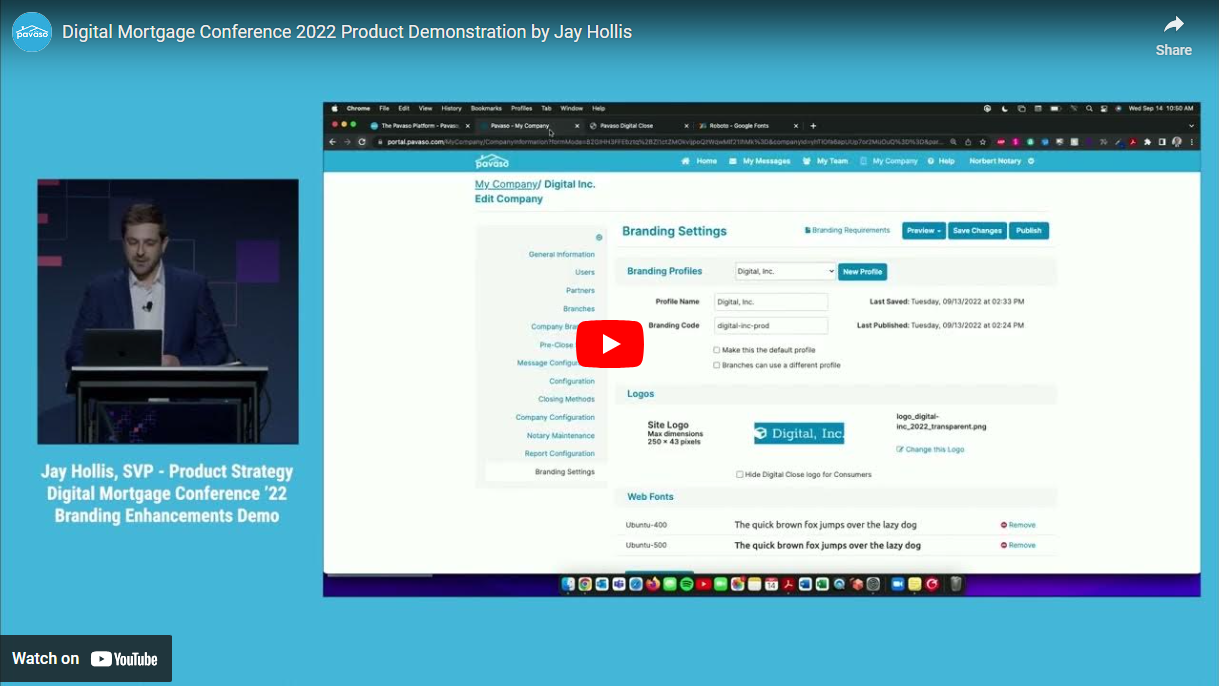Viewport: 1219px width, 686px height.
Task: Open the Norbert Notary user menu
Action: (1001, 161)
